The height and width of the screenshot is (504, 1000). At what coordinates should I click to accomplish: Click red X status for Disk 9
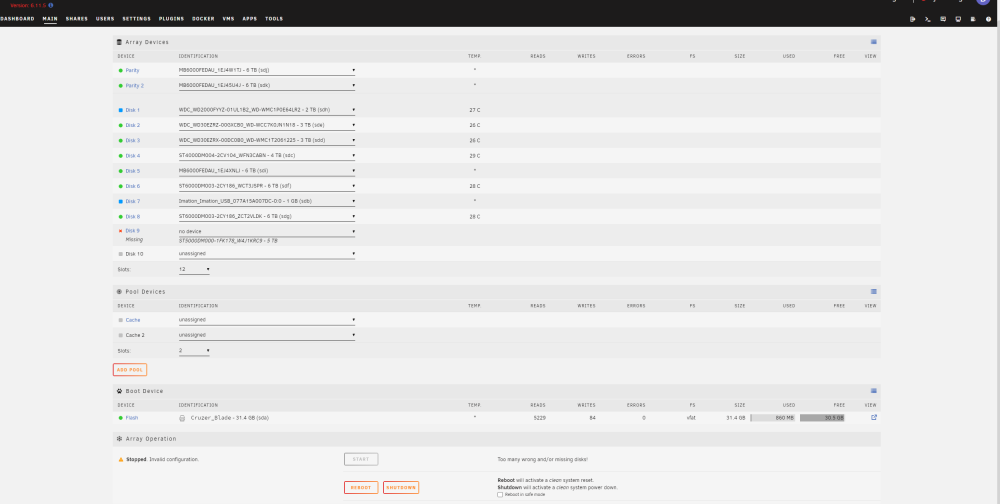click(121, 231)
